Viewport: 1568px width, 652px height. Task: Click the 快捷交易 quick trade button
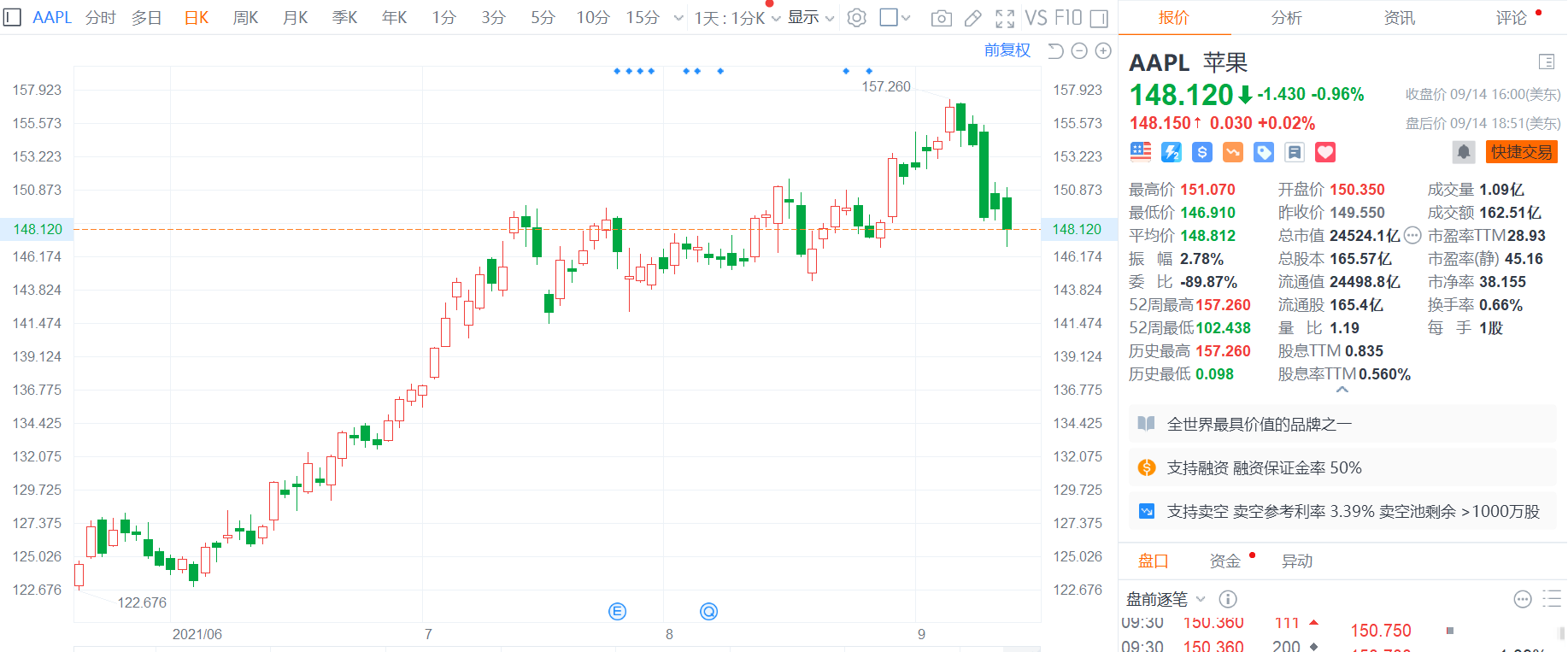(x=1521, y=152)
